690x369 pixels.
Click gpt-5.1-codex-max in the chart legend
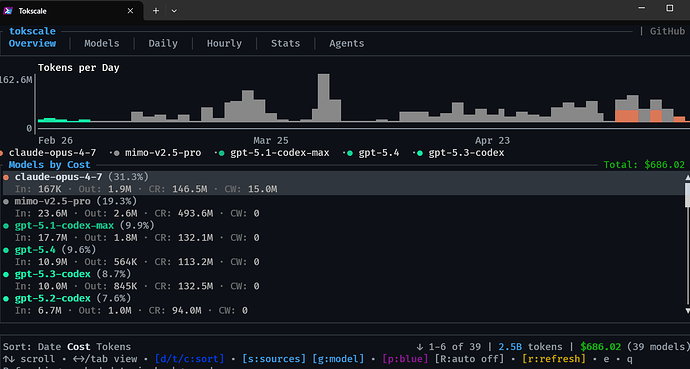[x=279, y=153]
